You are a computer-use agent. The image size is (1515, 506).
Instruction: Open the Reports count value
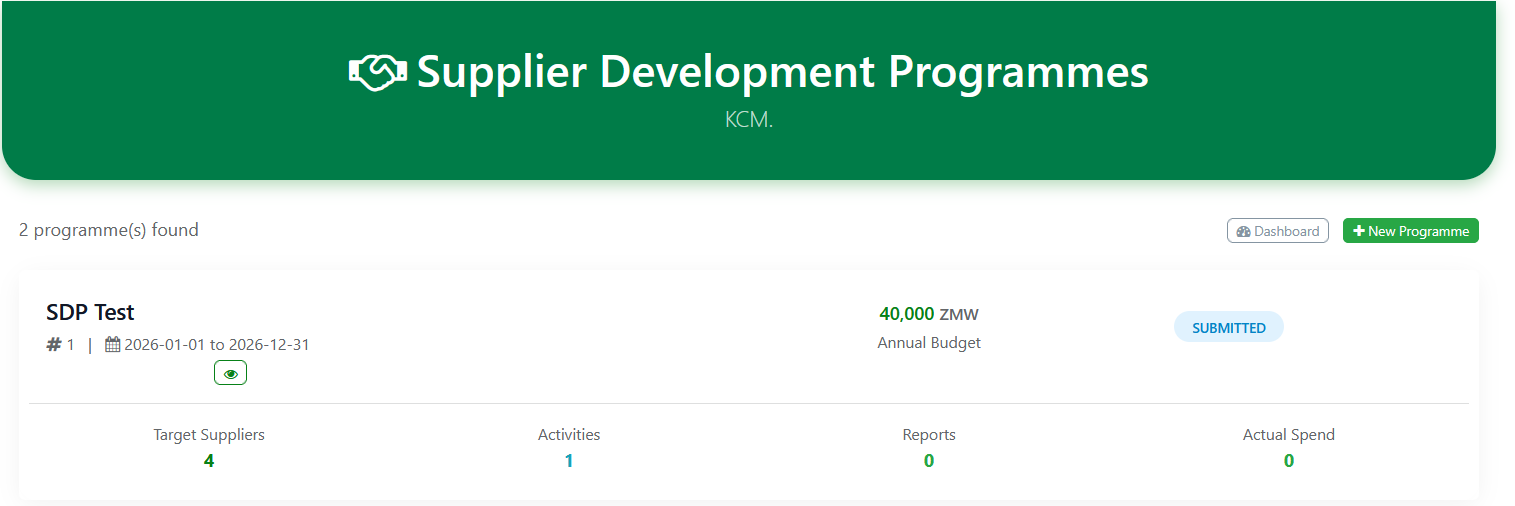[929, 461]
